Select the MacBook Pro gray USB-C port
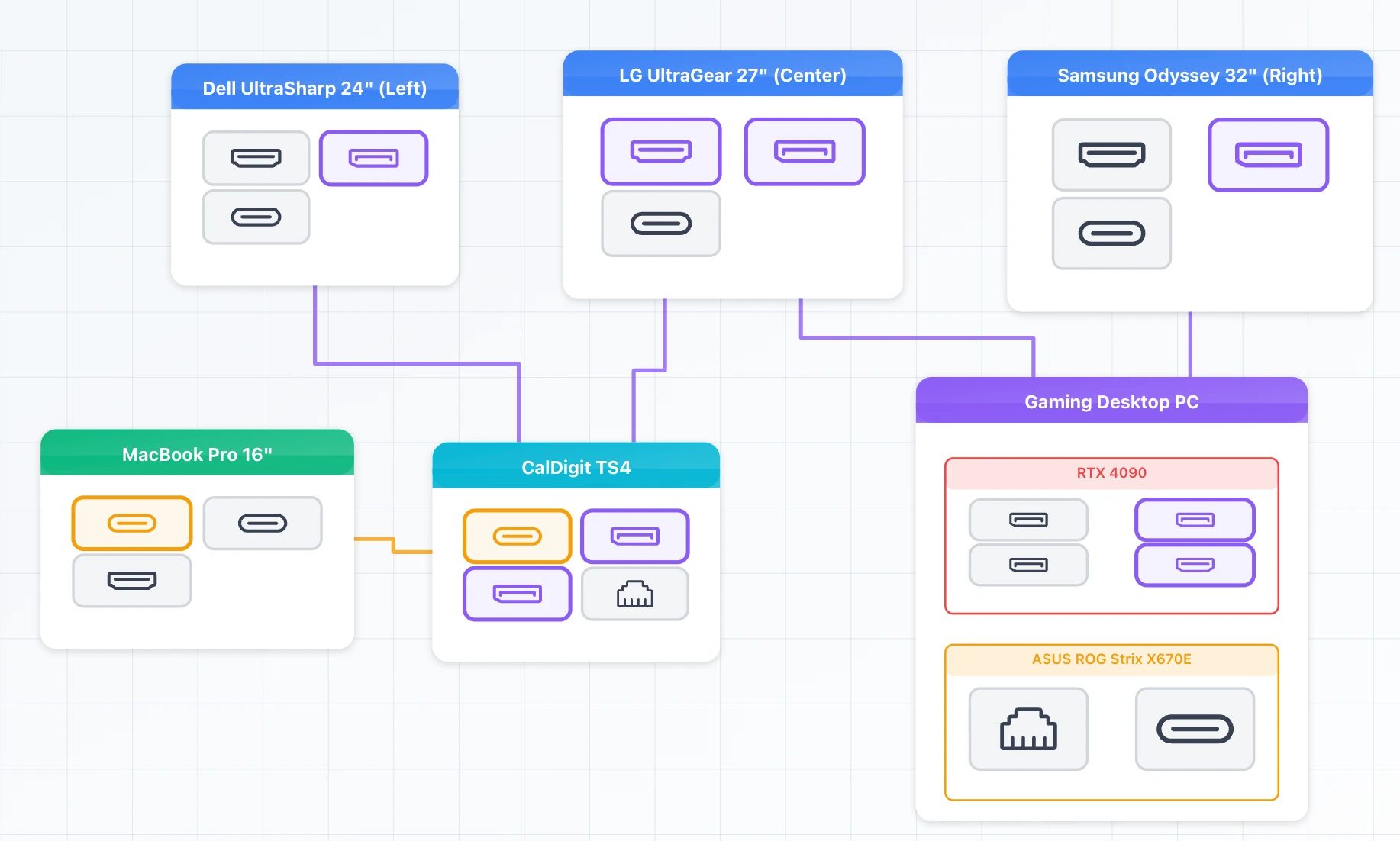The image size is (1400, 841). [x=263, y=524]
